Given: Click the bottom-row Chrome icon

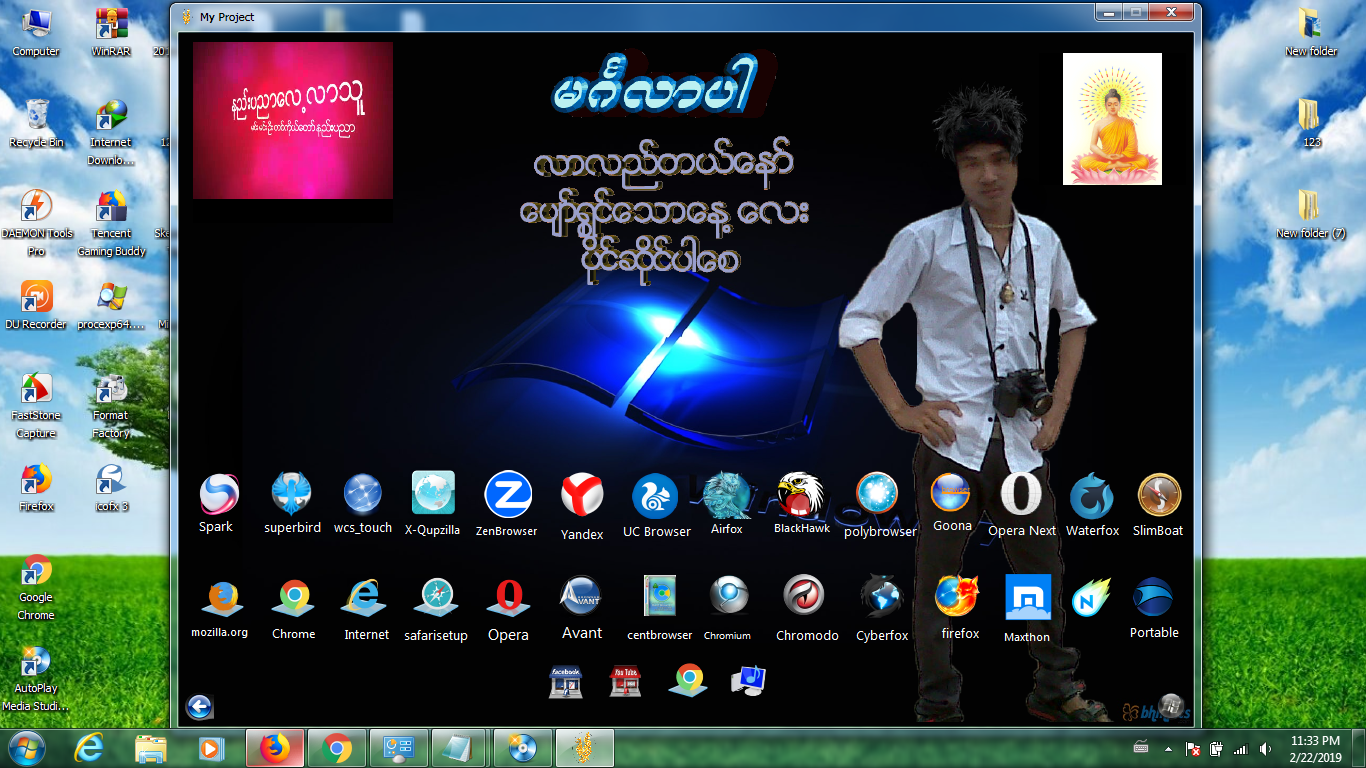Looking at the screenshot, I should [688, 681].
